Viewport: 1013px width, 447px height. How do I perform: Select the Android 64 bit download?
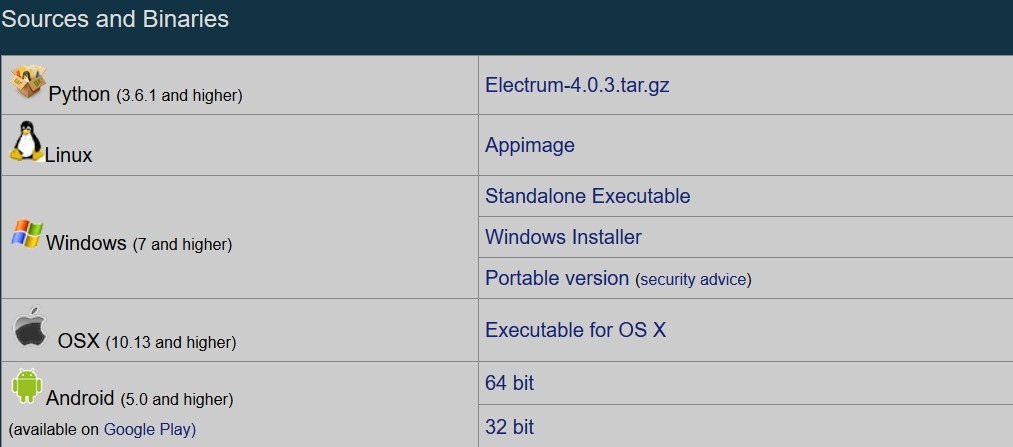pyautogui.click(x=509, y=383)
